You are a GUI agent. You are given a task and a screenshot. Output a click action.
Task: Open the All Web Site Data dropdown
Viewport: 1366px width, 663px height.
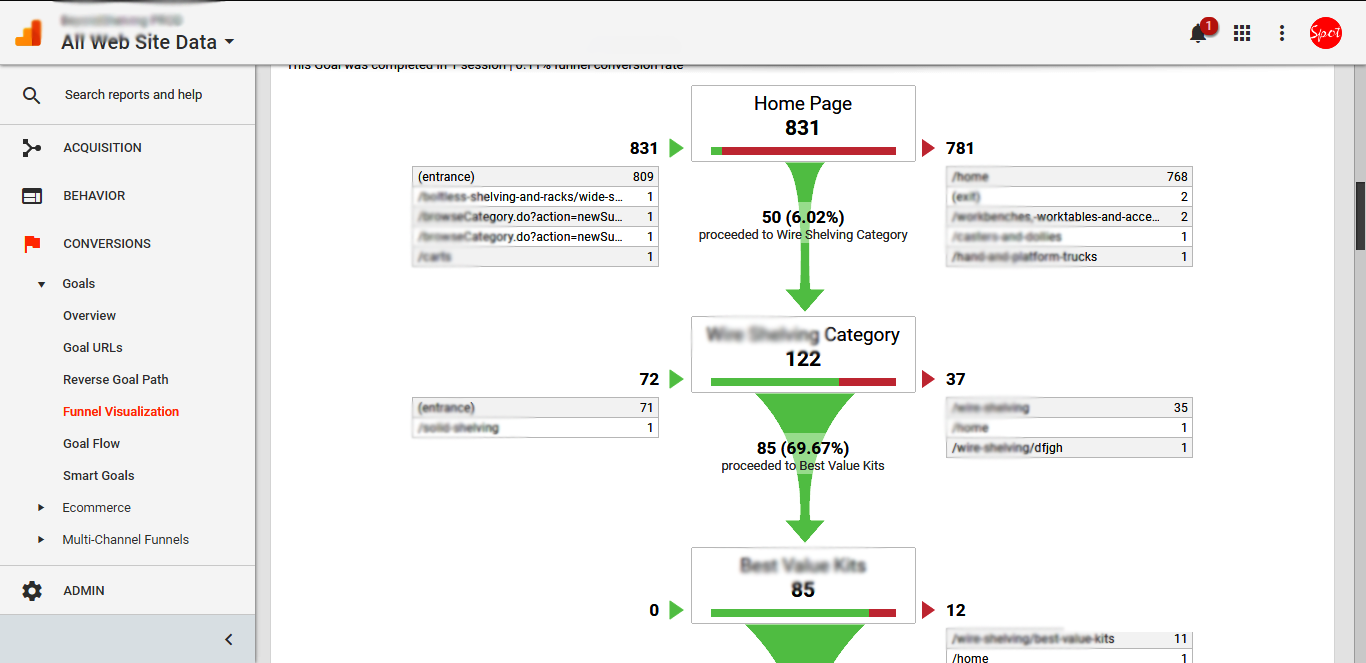tap(148, 42)
